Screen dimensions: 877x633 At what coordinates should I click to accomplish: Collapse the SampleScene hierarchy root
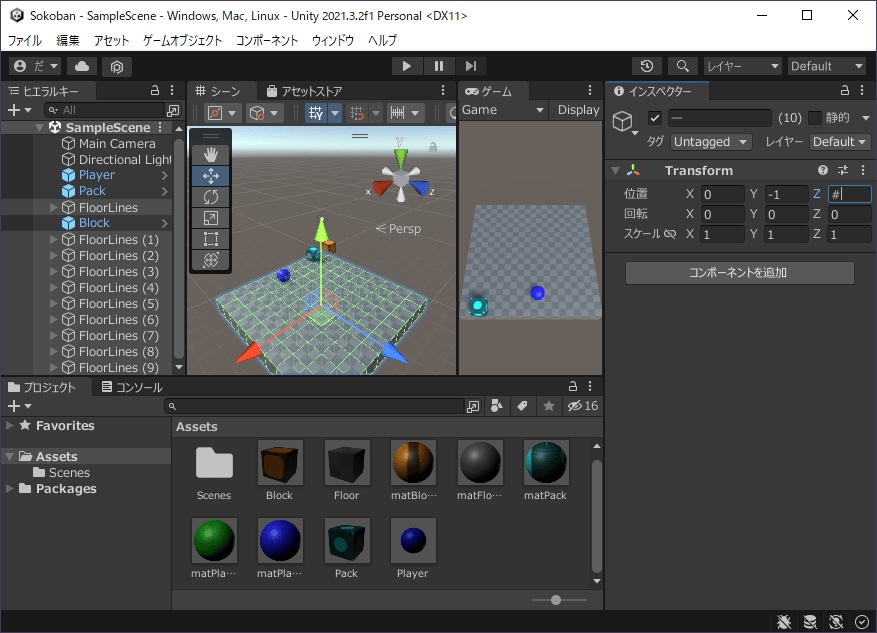(x=39, y=127)
